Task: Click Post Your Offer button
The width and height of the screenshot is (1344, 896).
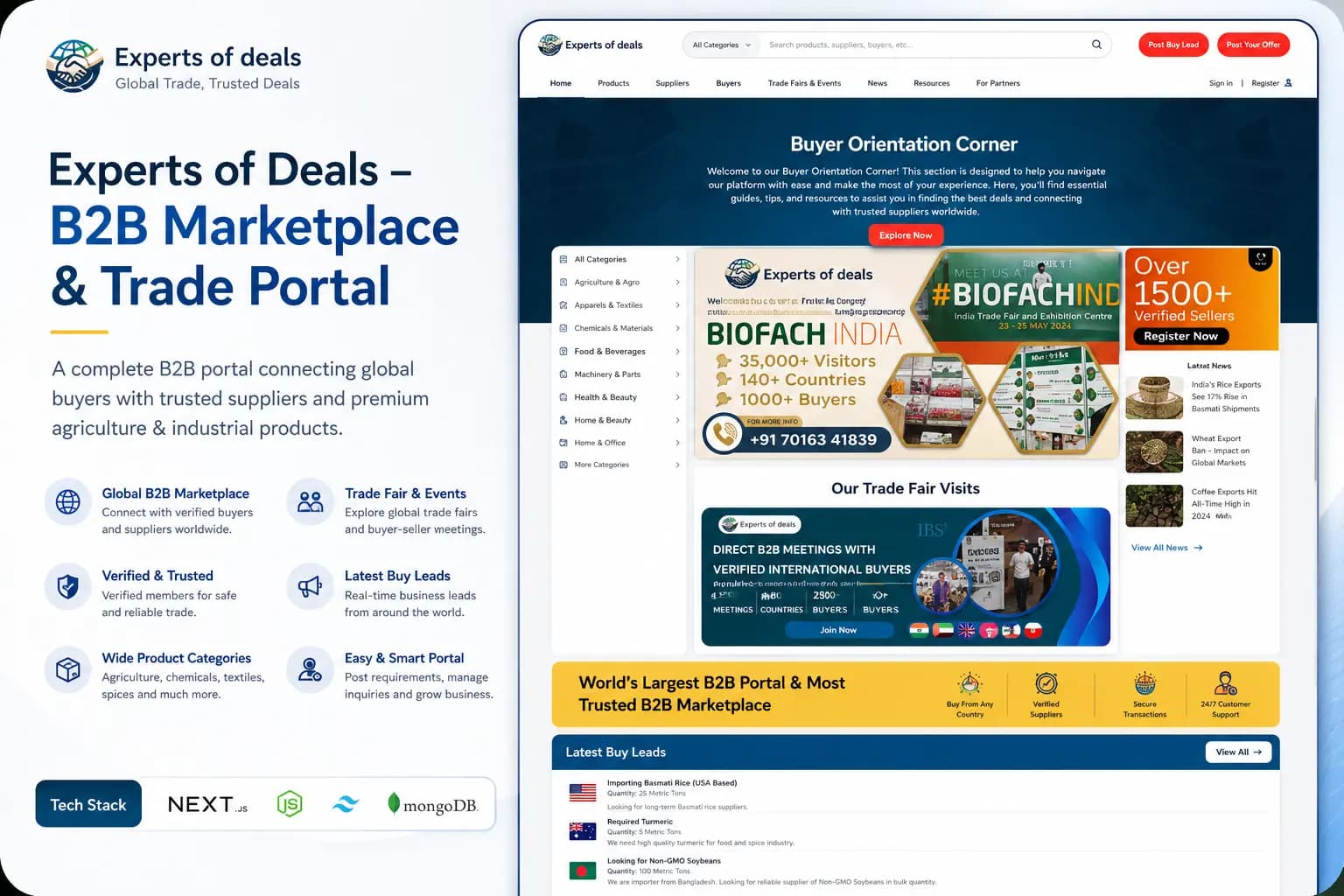Action: tap(1253, 45)
